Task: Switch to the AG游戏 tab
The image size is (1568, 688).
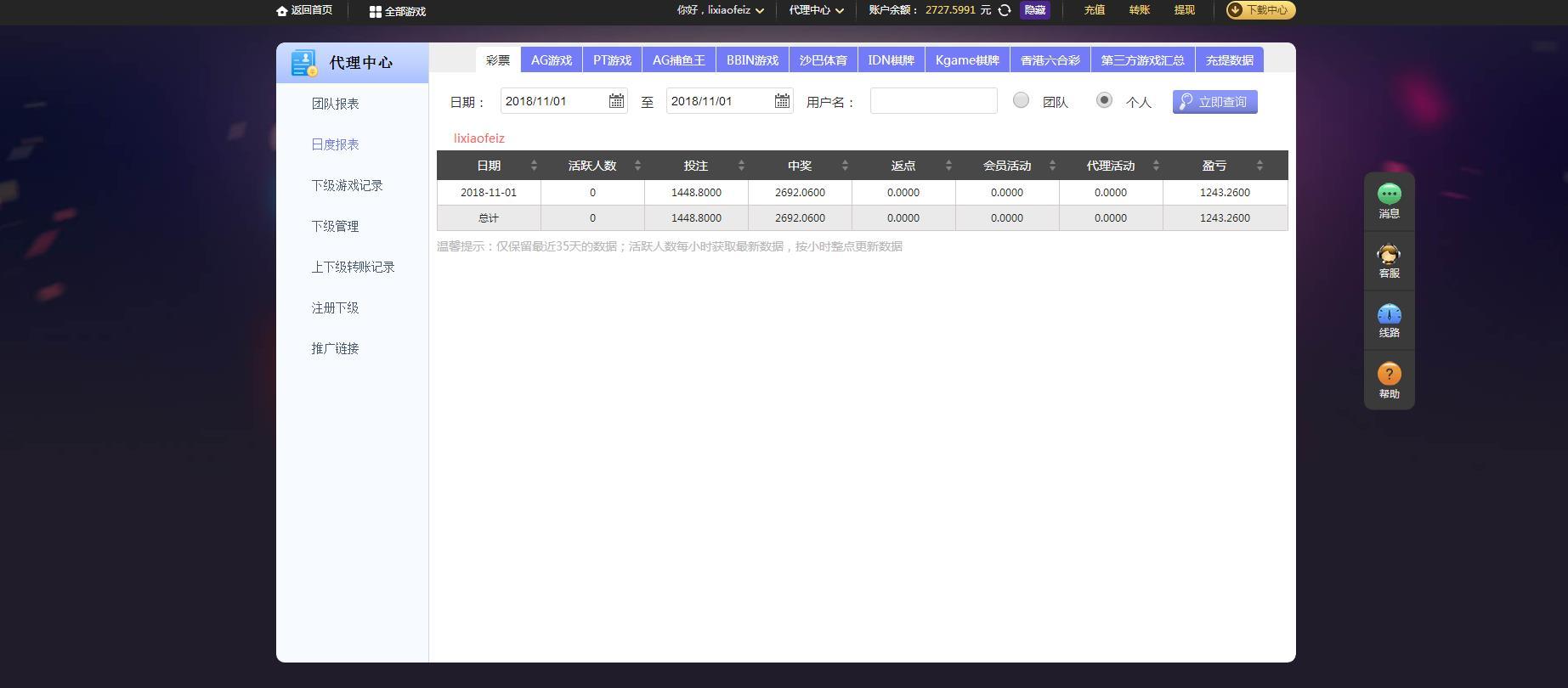Action: click(x=552, y=60)
